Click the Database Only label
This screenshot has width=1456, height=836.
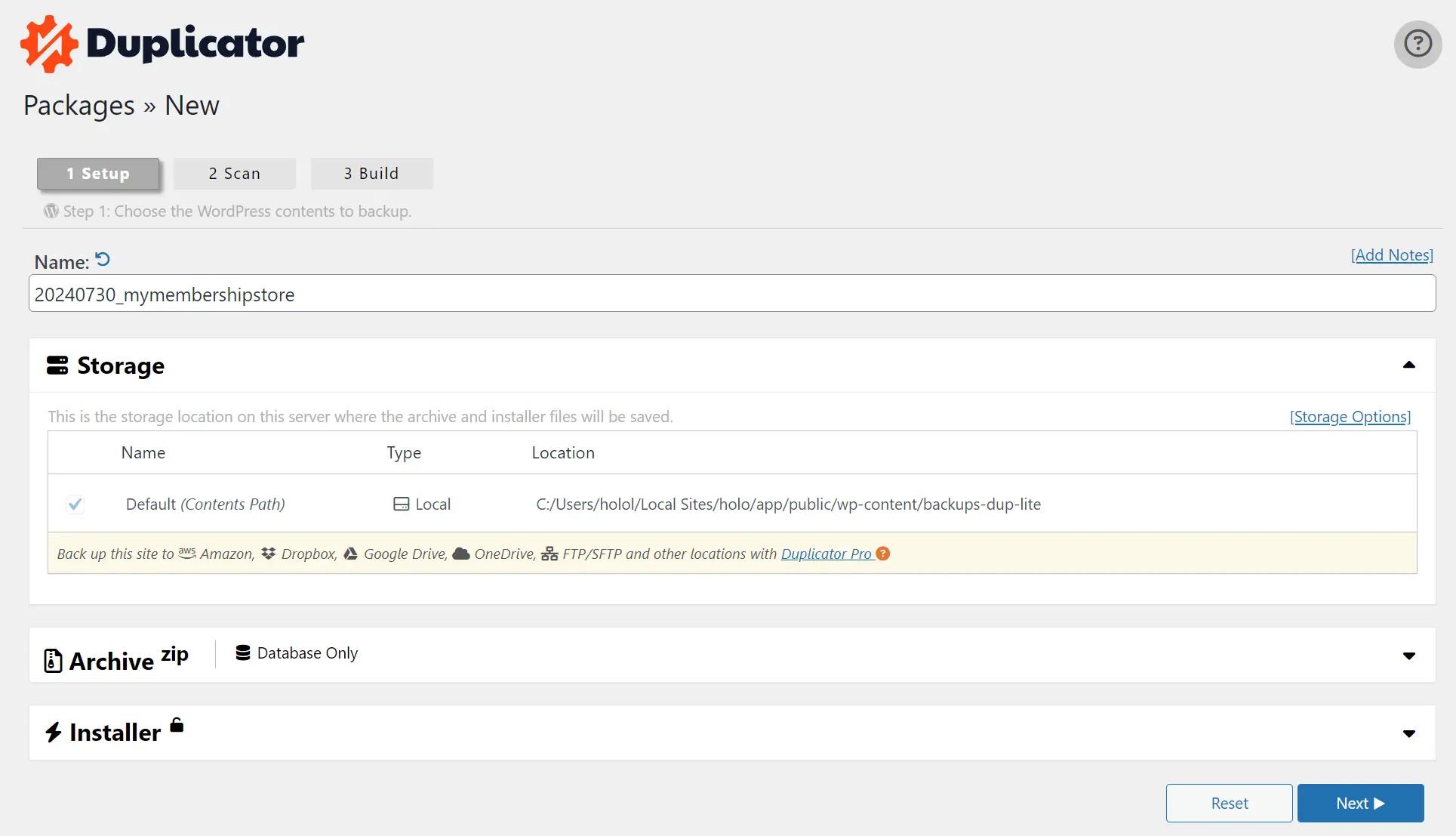click(x=307, y=652)
